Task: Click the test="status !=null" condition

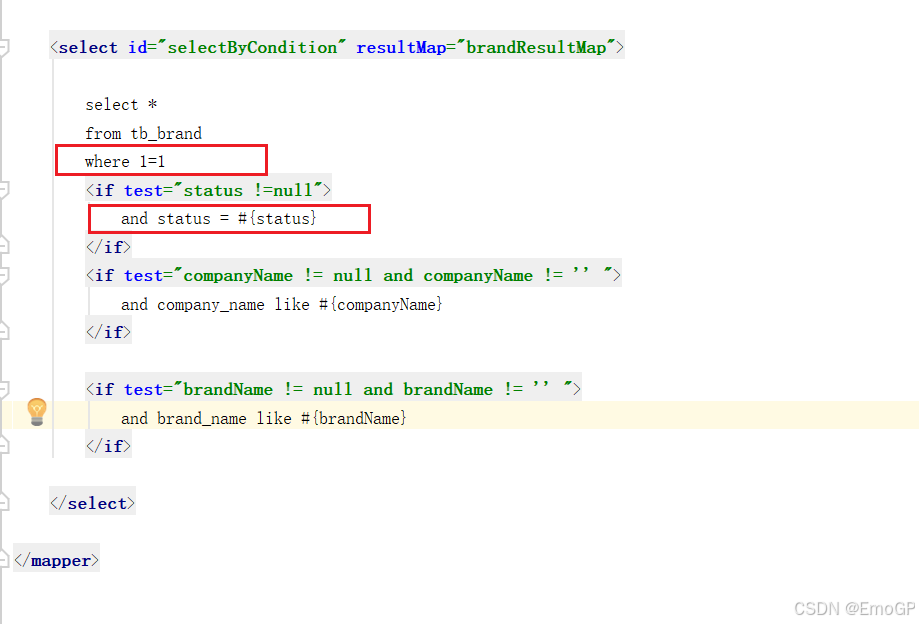Action: 223,190
